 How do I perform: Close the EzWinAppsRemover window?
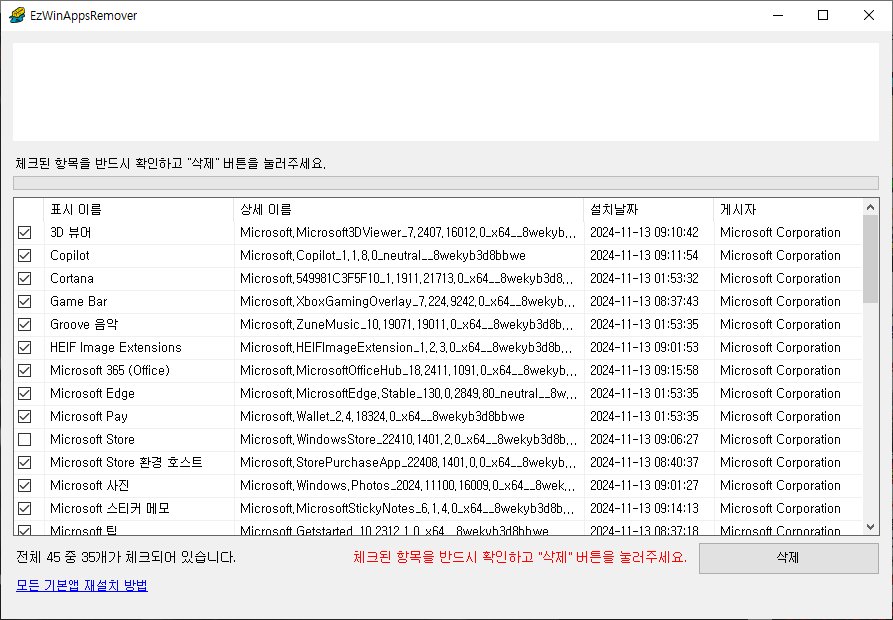(x=869, y=15)
